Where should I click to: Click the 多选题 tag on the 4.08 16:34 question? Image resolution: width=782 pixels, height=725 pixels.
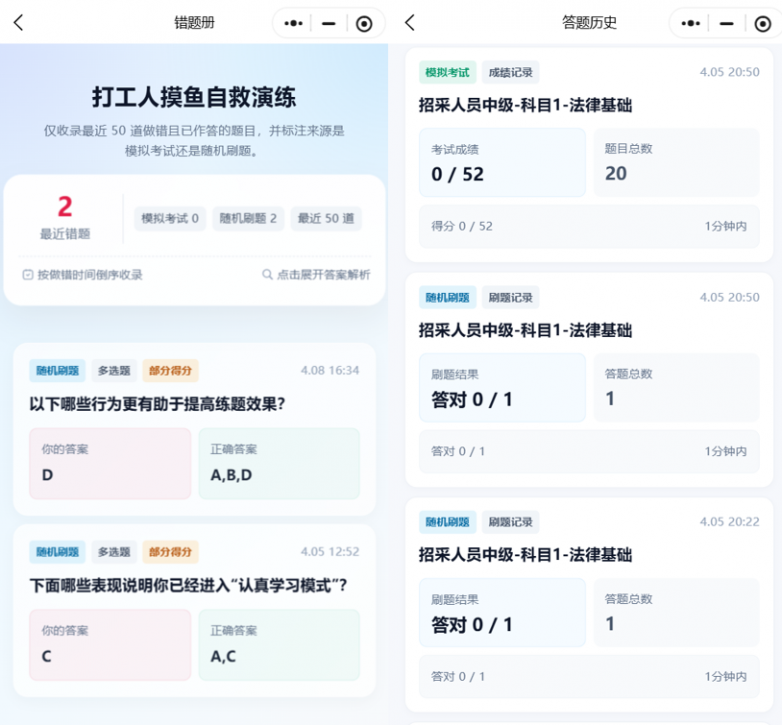pyautogui.click(x=114, y=370)
